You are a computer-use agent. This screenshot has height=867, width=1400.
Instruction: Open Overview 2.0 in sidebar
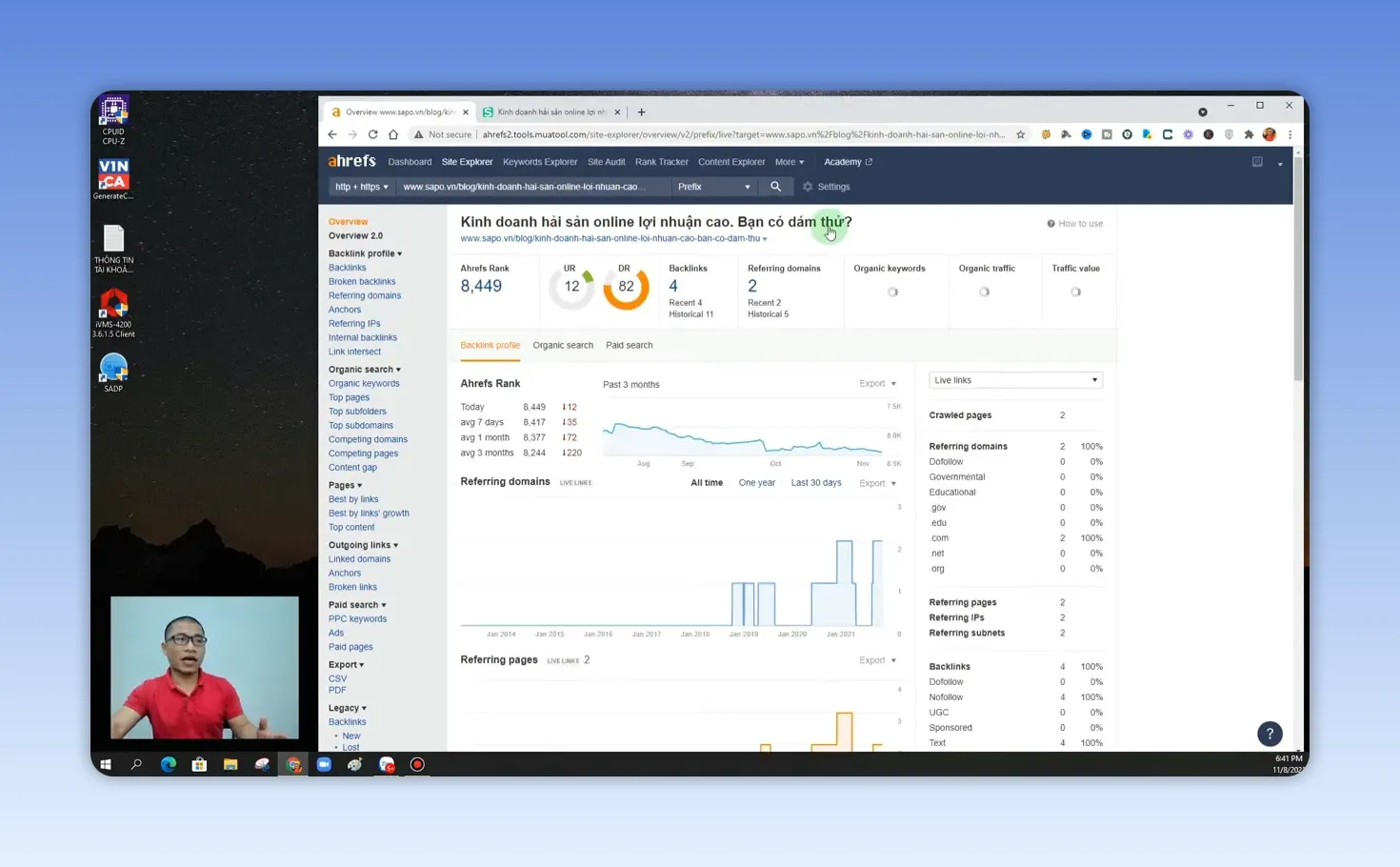coord(355,236)
